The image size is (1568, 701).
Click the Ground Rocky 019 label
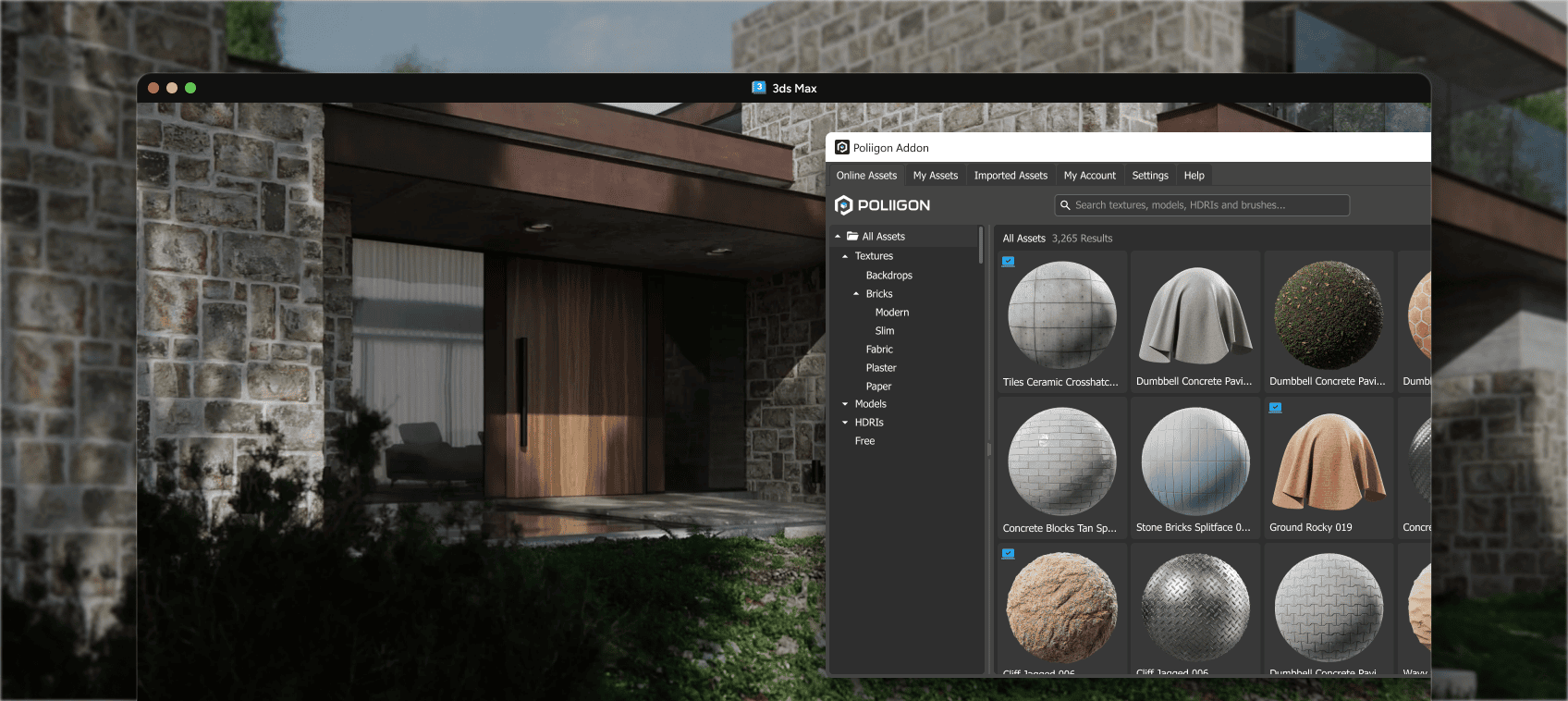tap(1311, 527)
